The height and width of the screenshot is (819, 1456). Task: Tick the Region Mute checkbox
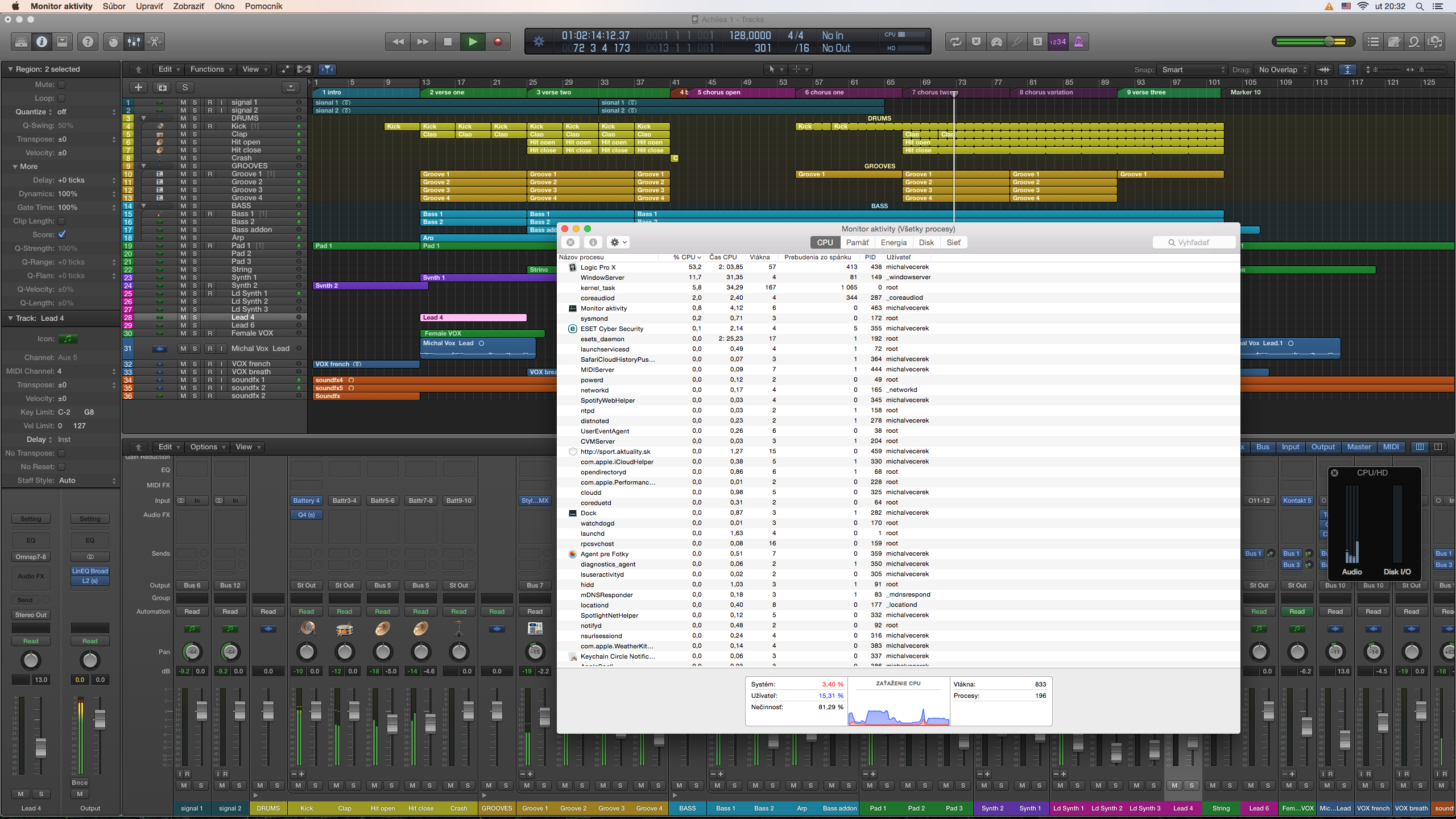click(61, 84)
